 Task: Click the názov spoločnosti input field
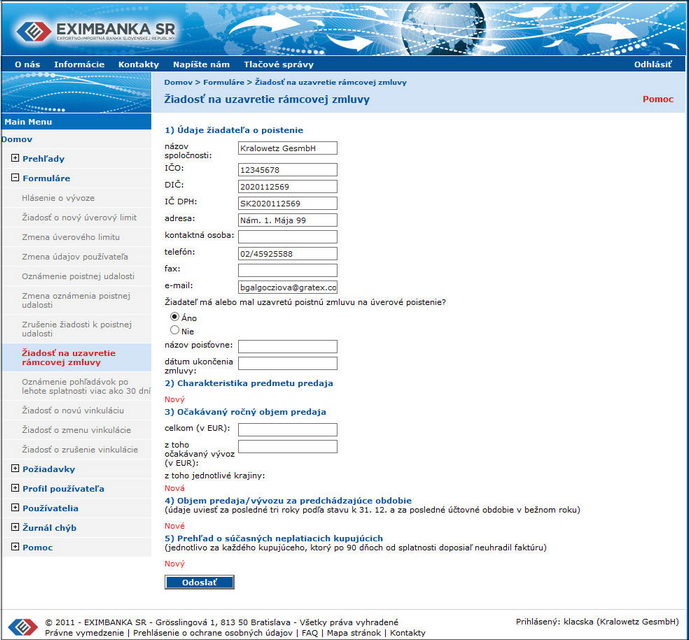click(288, 148)
